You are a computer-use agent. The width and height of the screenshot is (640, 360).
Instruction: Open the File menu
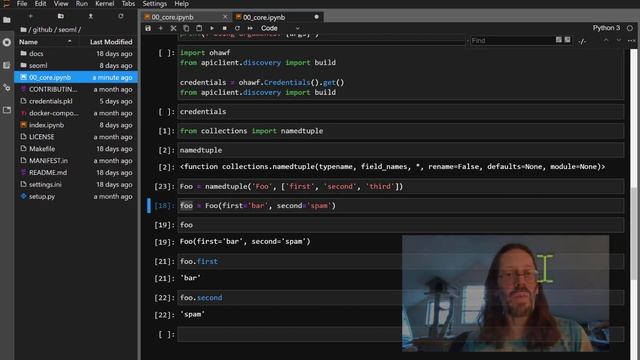pyautogui.click(x=22, y=4)
